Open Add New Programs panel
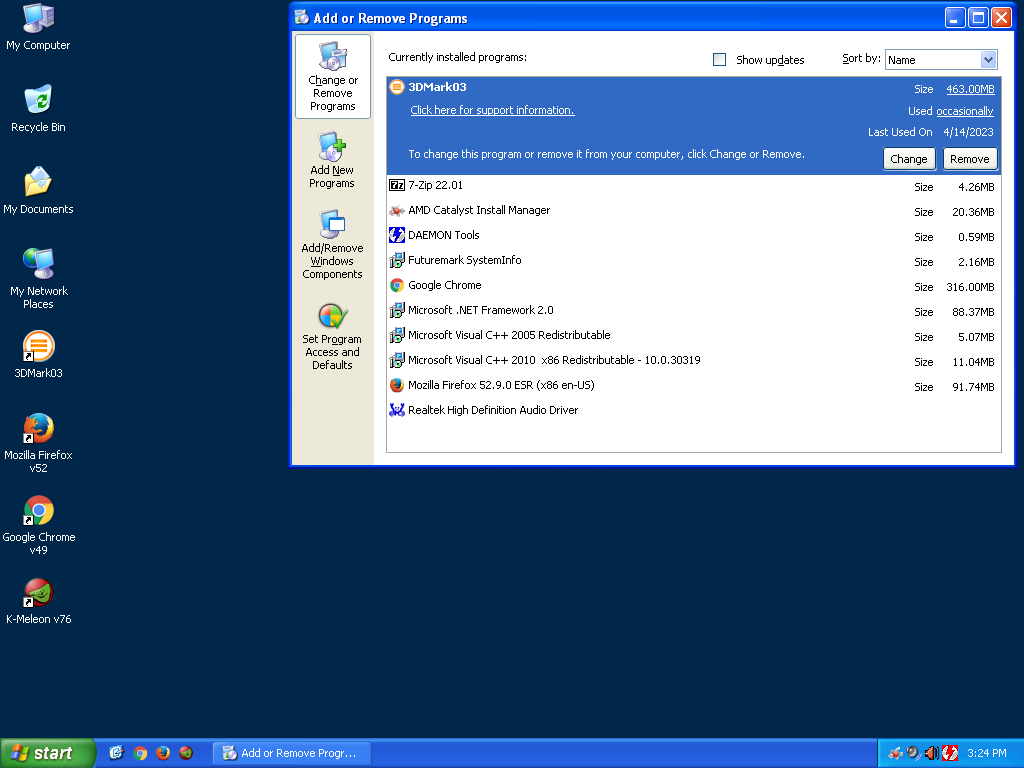 332,161
